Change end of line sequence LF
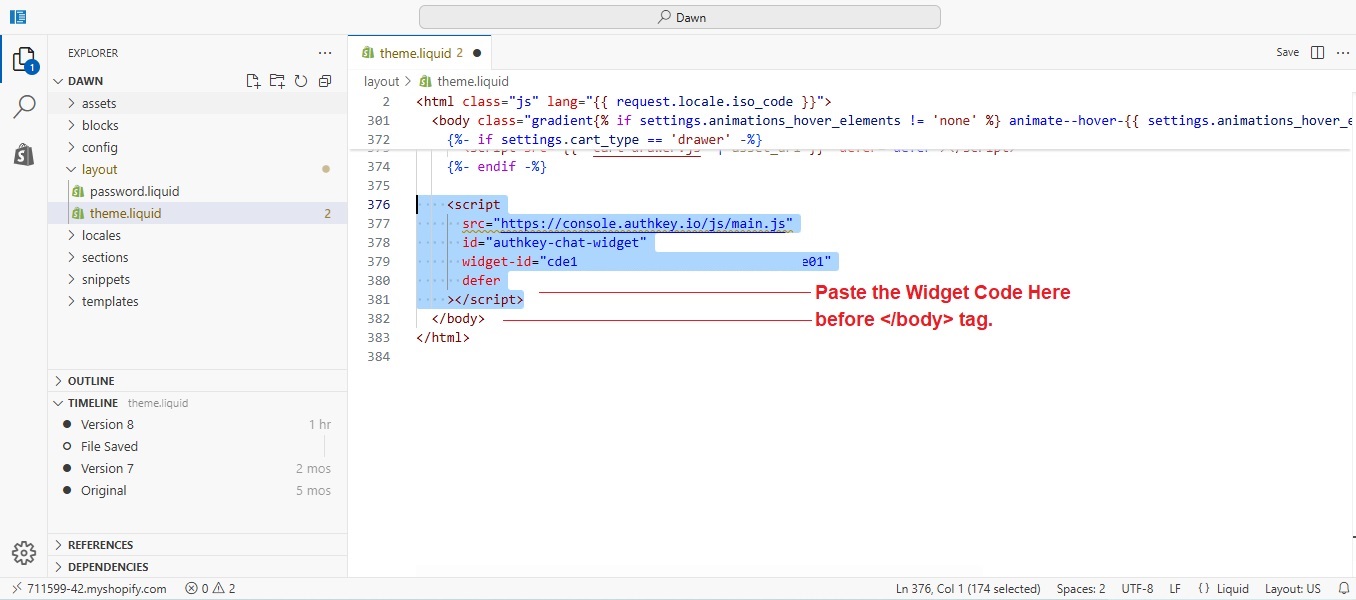This screenshot has height=600, width=1356. click(x=1175, y=589)
